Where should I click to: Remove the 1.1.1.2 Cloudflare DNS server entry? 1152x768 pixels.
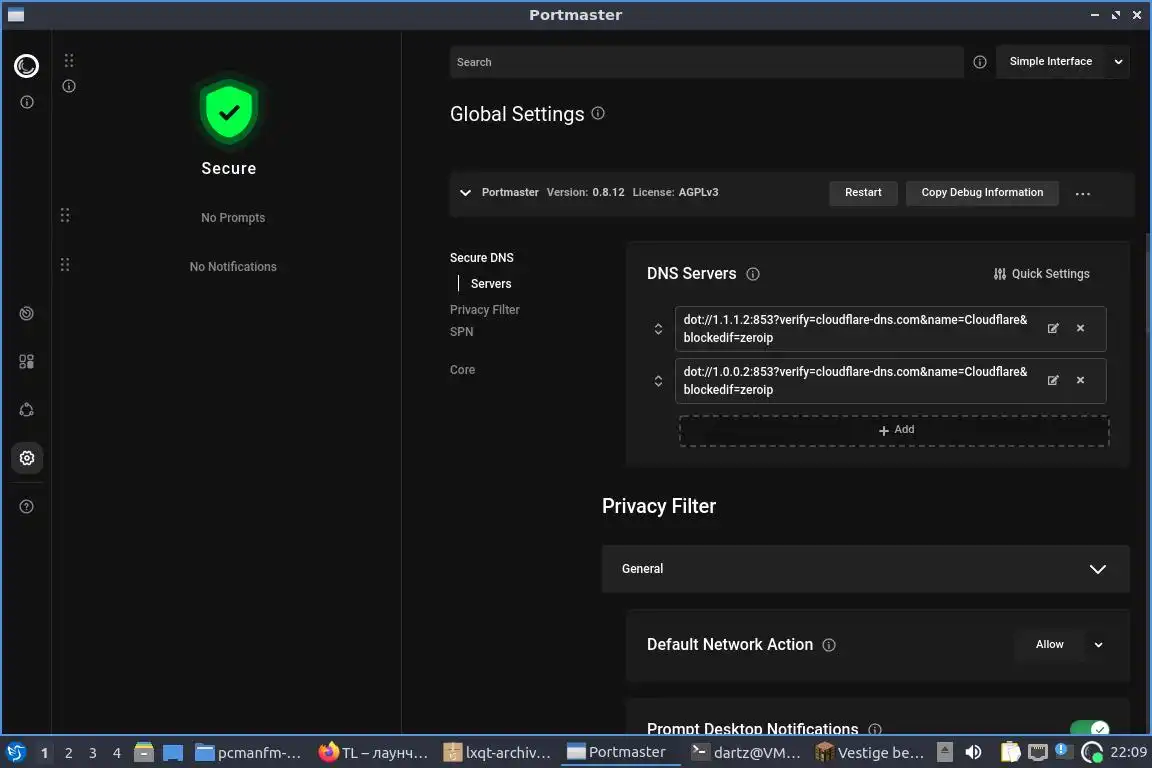point(1080,329)
